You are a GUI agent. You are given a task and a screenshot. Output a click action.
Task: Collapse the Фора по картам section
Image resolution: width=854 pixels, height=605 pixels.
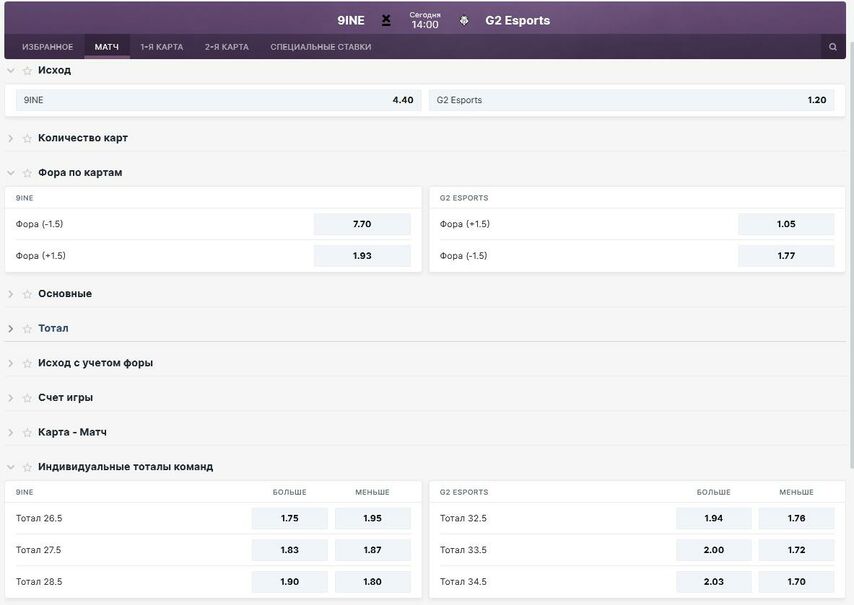click(x=11, y=173)
